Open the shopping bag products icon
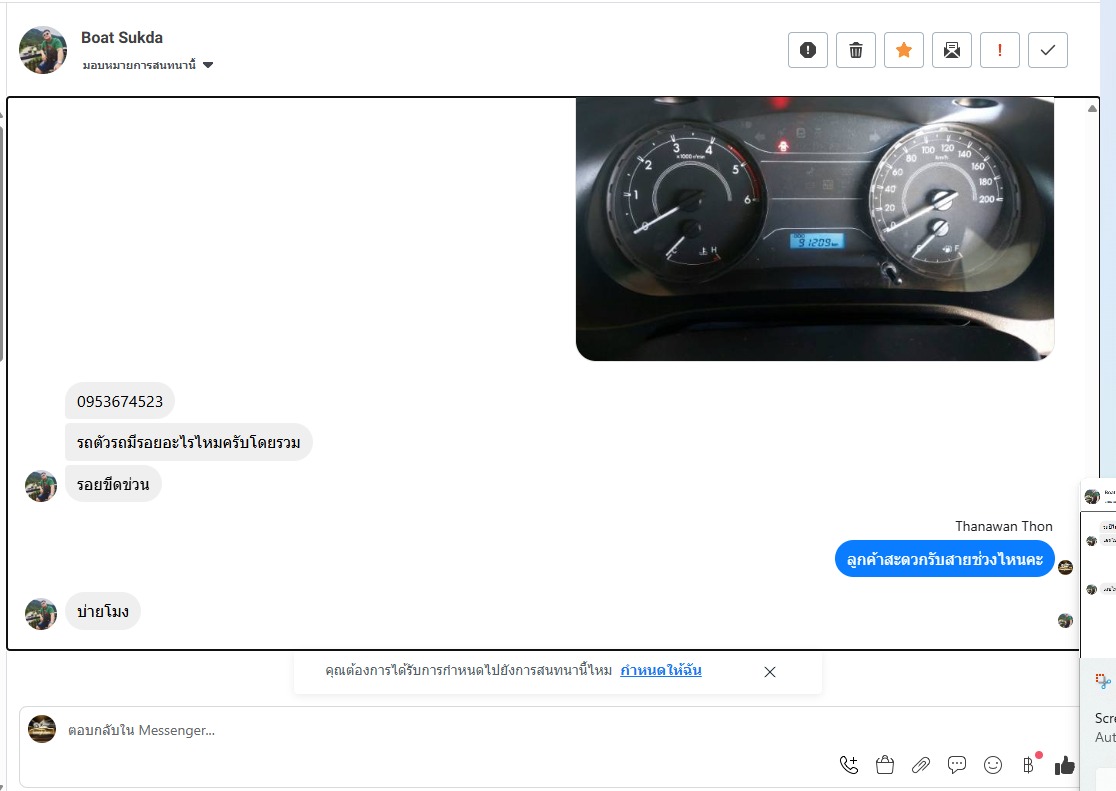This screenshot has height=791, width=1116. tap(885, 765)
